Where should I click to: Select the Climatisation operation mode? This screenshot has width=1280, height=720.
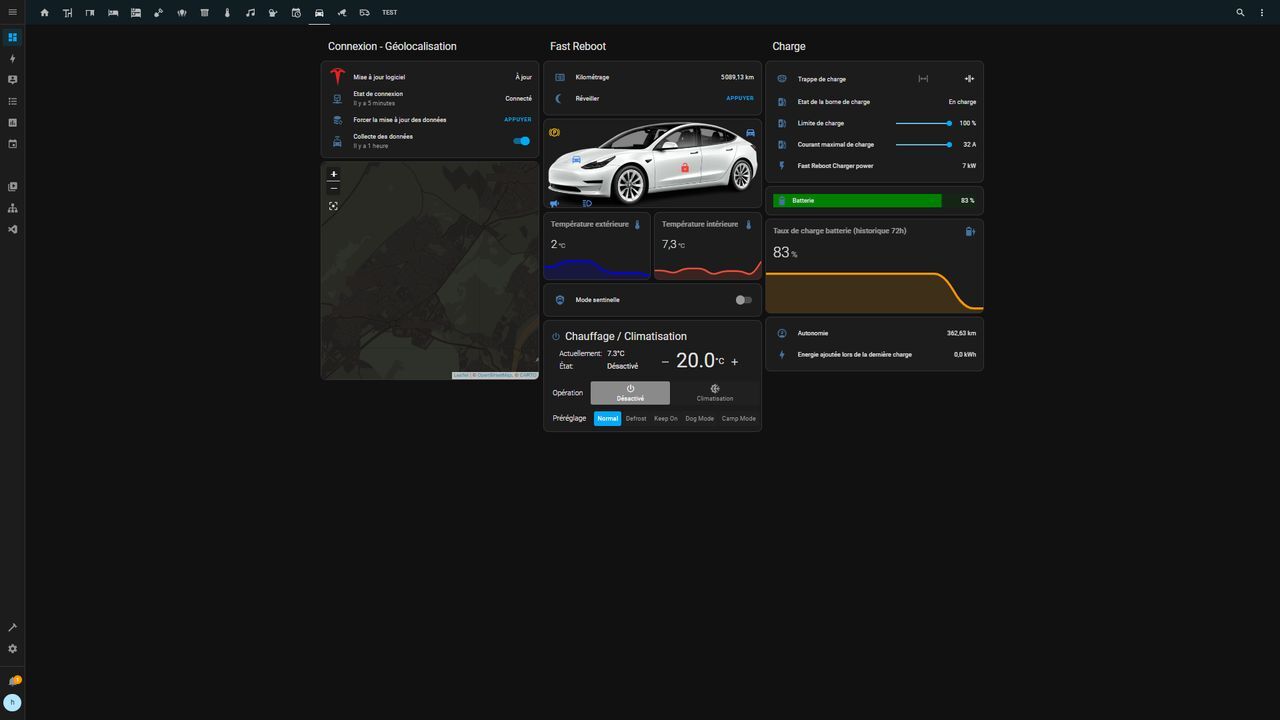tap(714, 393)
